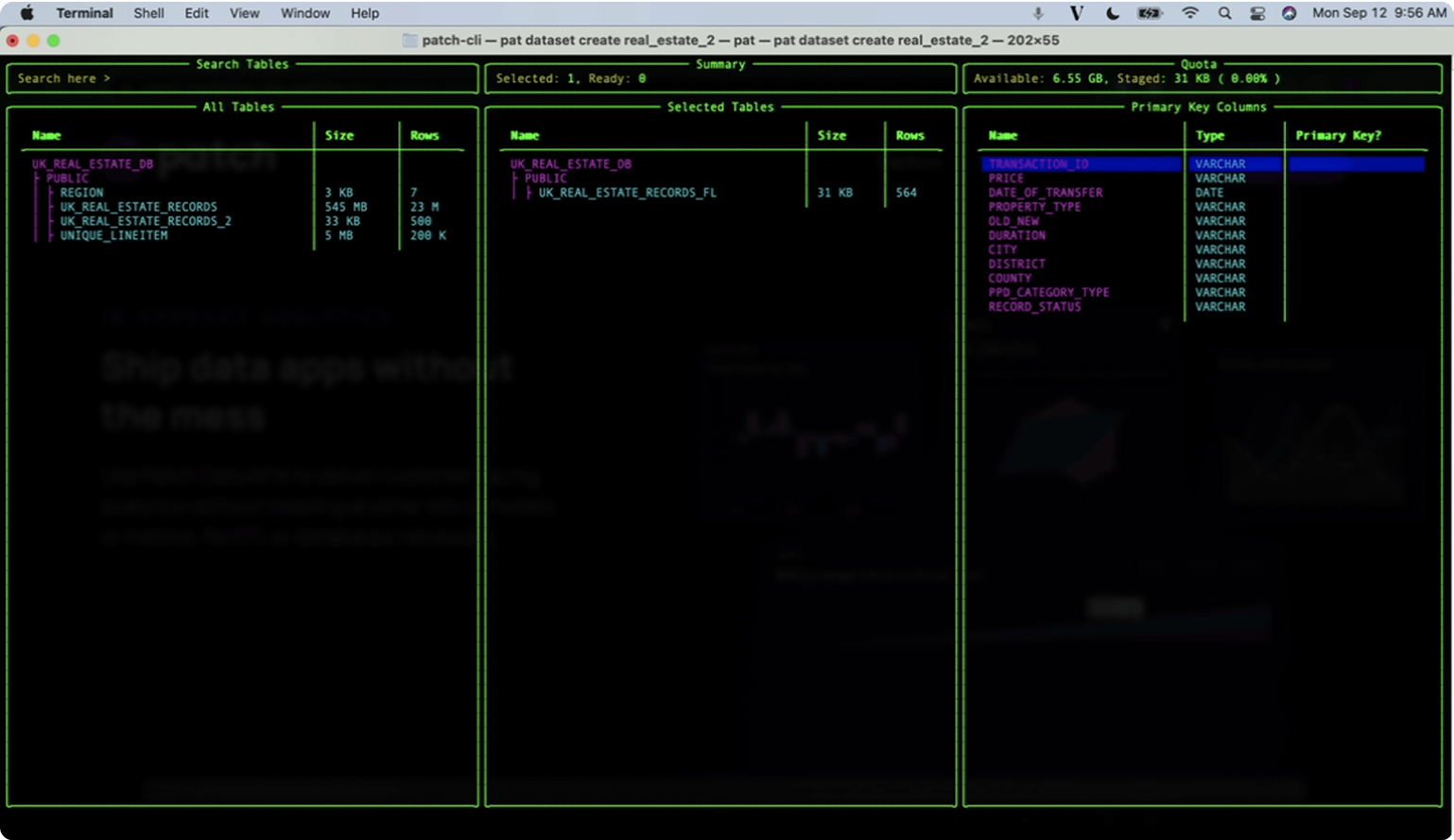The width and height of the screenshot is (1454, 840).
Task: Open the Apple menu
Action: pos(27,13)
